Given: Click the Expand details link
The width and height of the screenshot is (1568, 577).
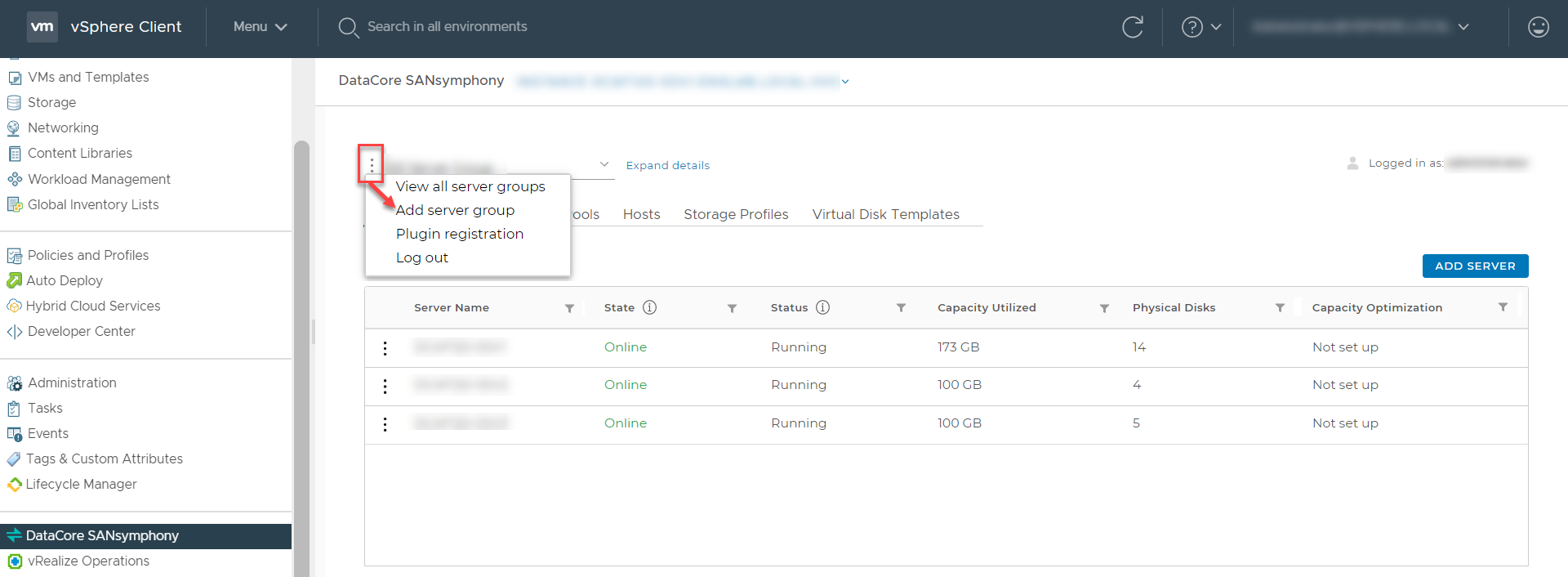Looking at the screenshot, I should (668, 165).
